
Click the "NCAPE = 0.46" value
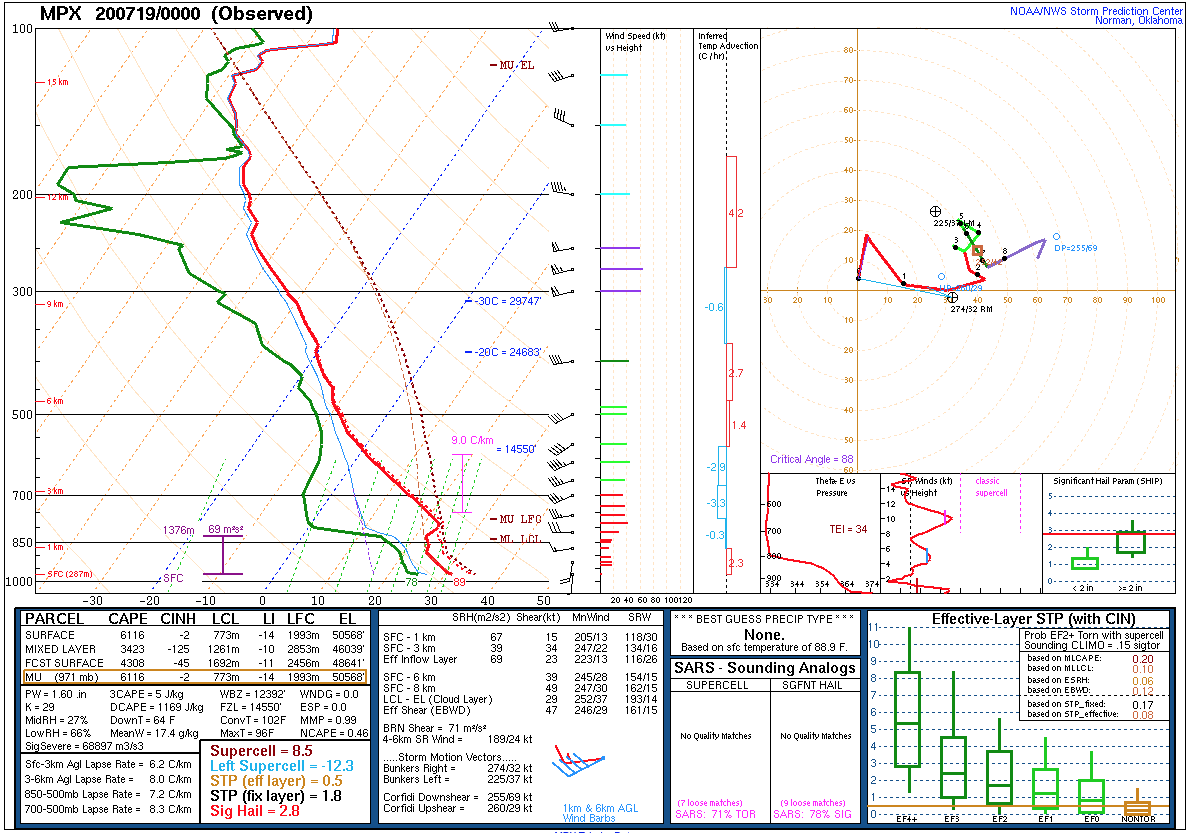tap(334, 733)
